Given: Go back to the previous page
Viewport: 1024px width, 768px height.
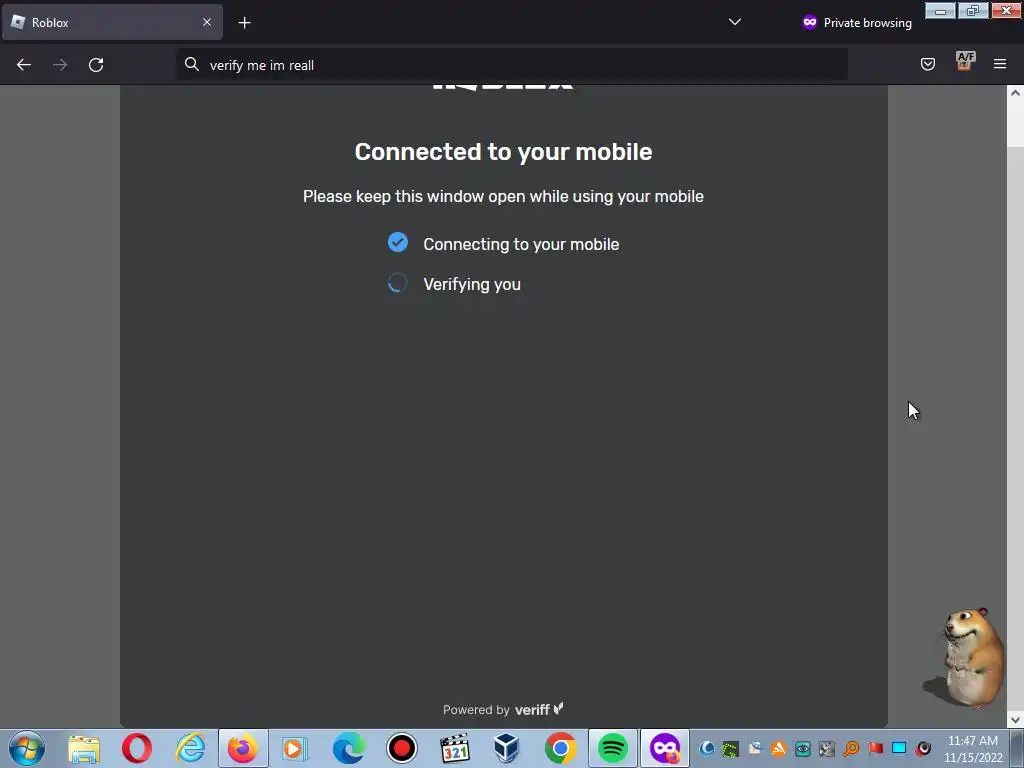Looking at the screenshot, I should coord(24,65).
